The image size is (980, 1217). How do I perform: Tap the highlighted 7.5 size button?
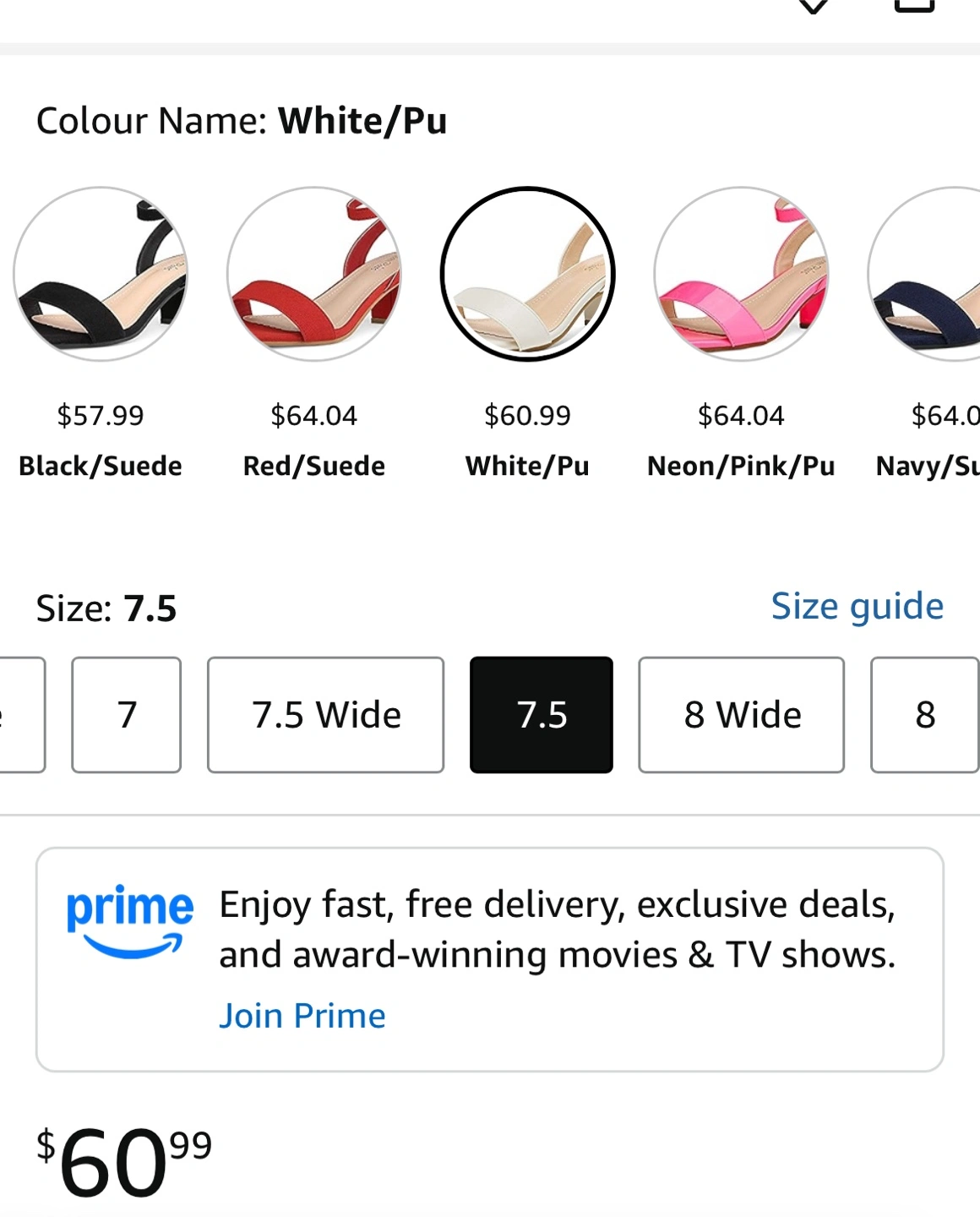click(542, 715)
